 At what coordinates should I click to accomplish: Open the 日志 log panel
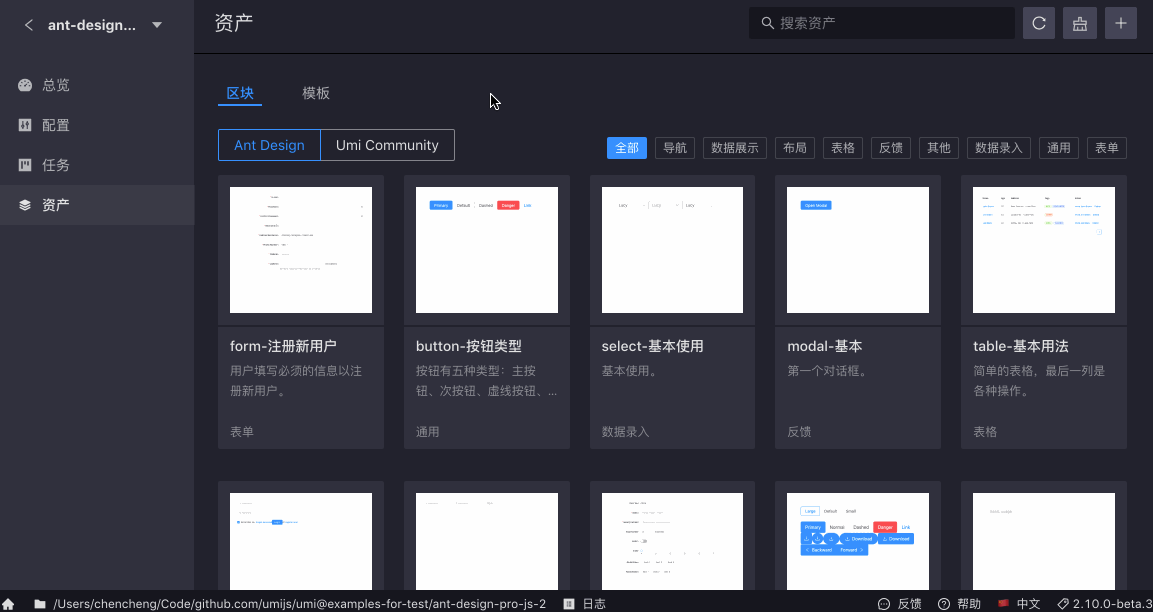594,604
